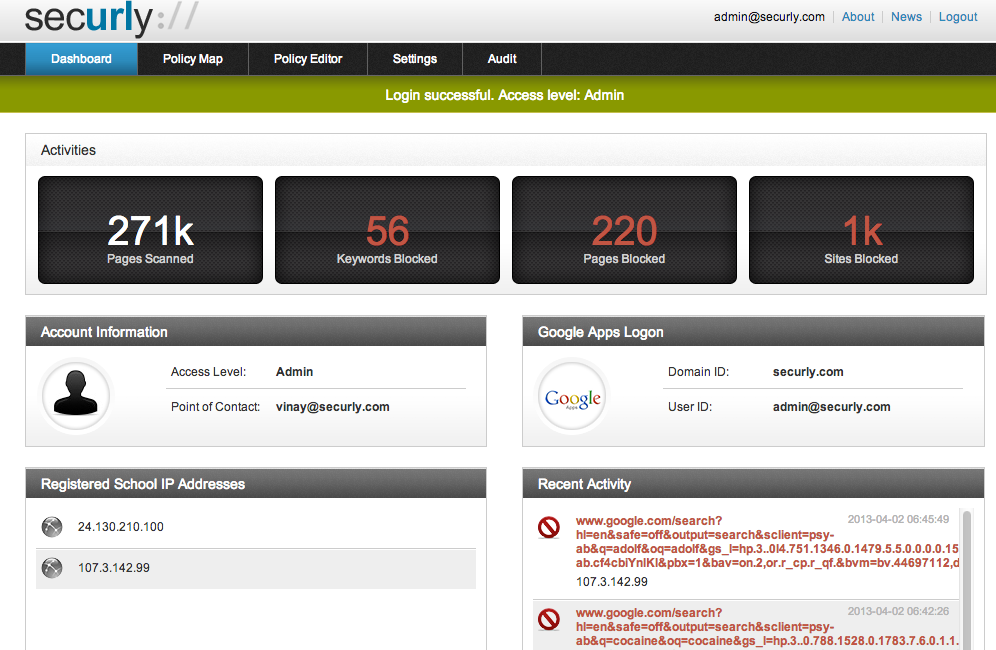Click admin@securly.com in the header
The height and width of the screenshot is (650, 996).
point(769,17)
